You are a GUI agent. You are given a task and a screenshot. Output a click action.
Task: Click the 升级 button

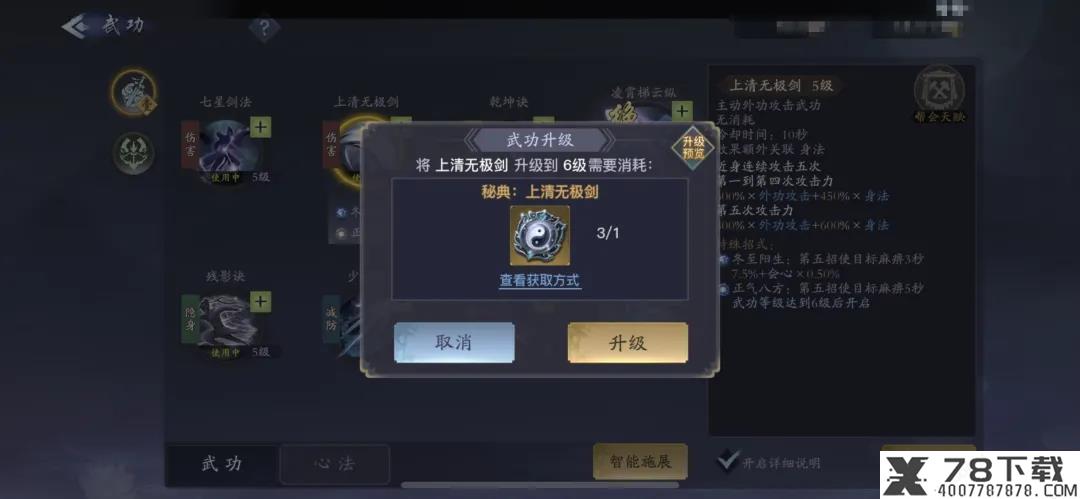627,343
